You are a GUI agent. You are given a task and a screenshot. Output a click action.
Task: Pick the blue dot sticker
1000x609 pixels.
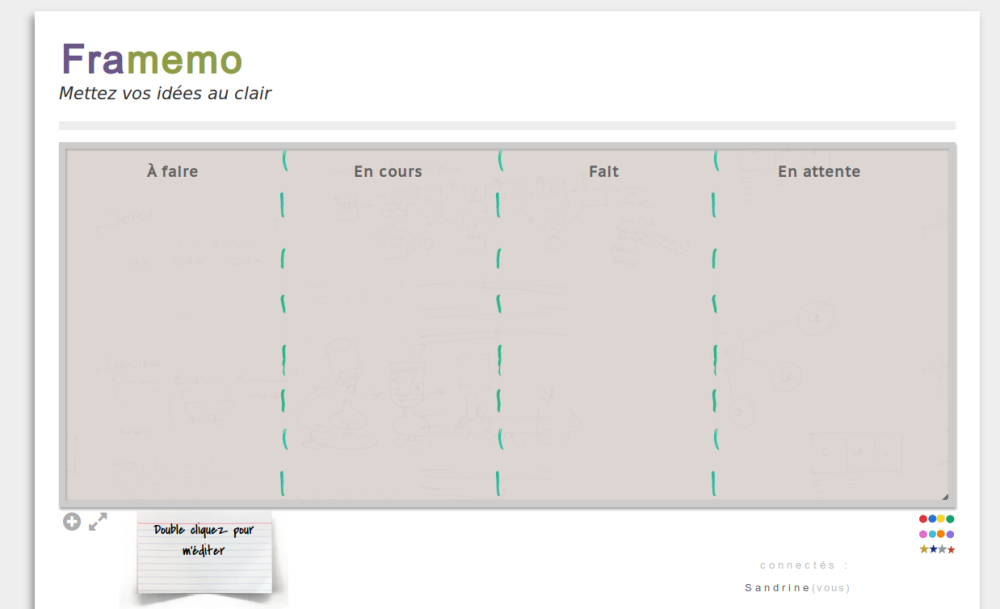(x=932, y=518)
